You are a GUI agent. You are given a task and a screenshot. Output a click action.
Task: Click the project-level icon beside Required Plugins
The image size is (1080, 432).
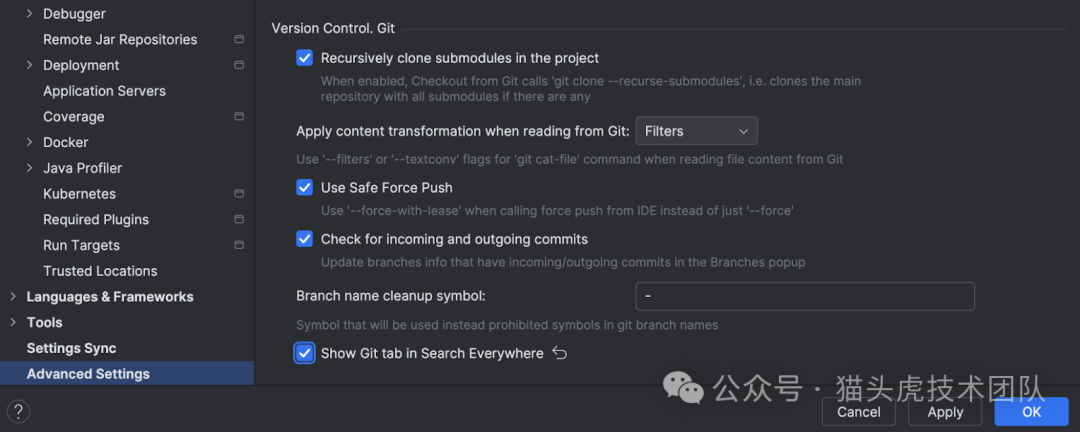point(239,220)
